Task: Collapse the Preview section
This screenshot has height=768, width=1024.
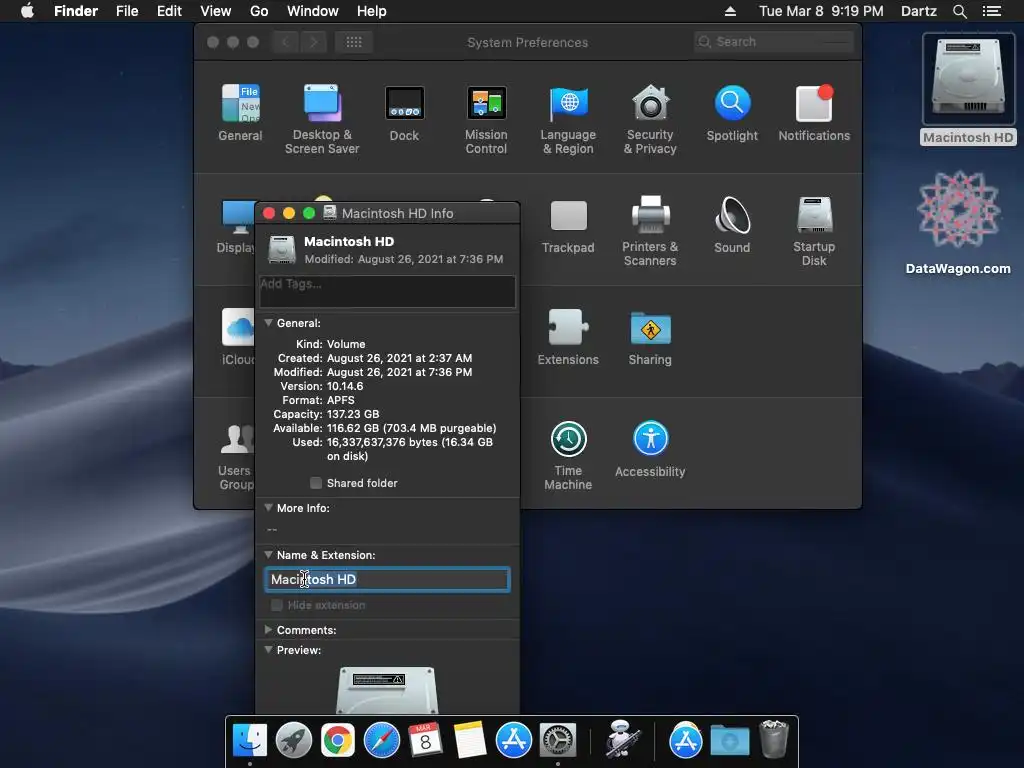Action: pyautogui.click(x=268, y=650)
